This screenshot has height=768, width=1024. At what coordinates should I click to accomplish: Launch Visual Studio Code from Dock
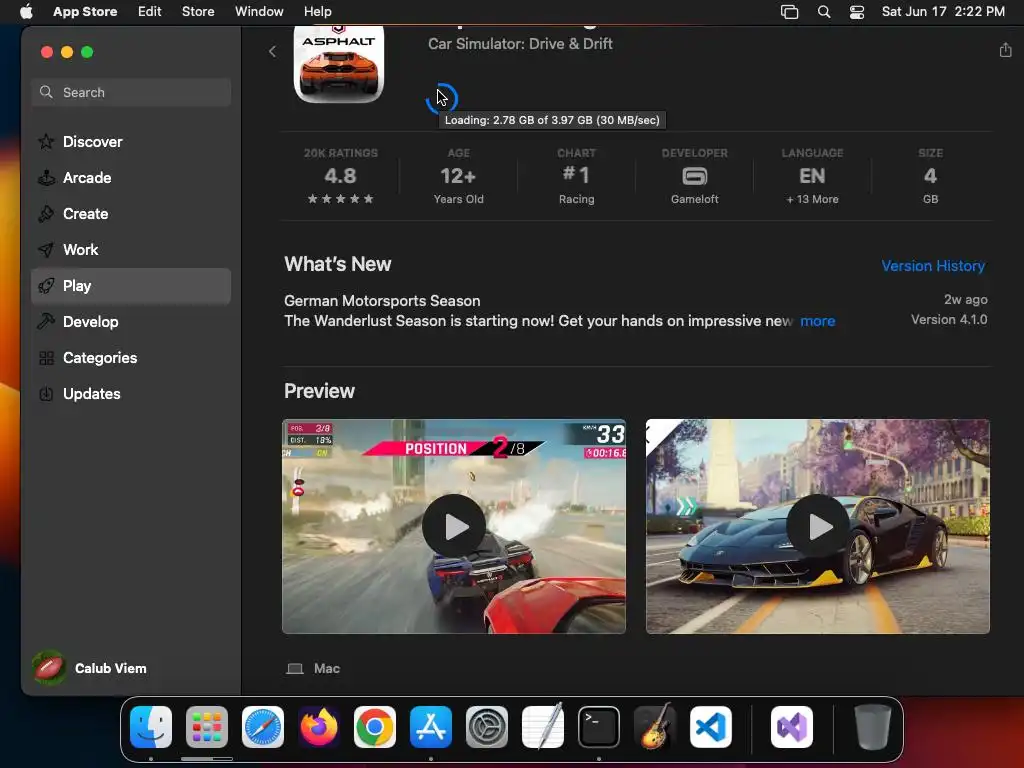(x=711, y=727)
